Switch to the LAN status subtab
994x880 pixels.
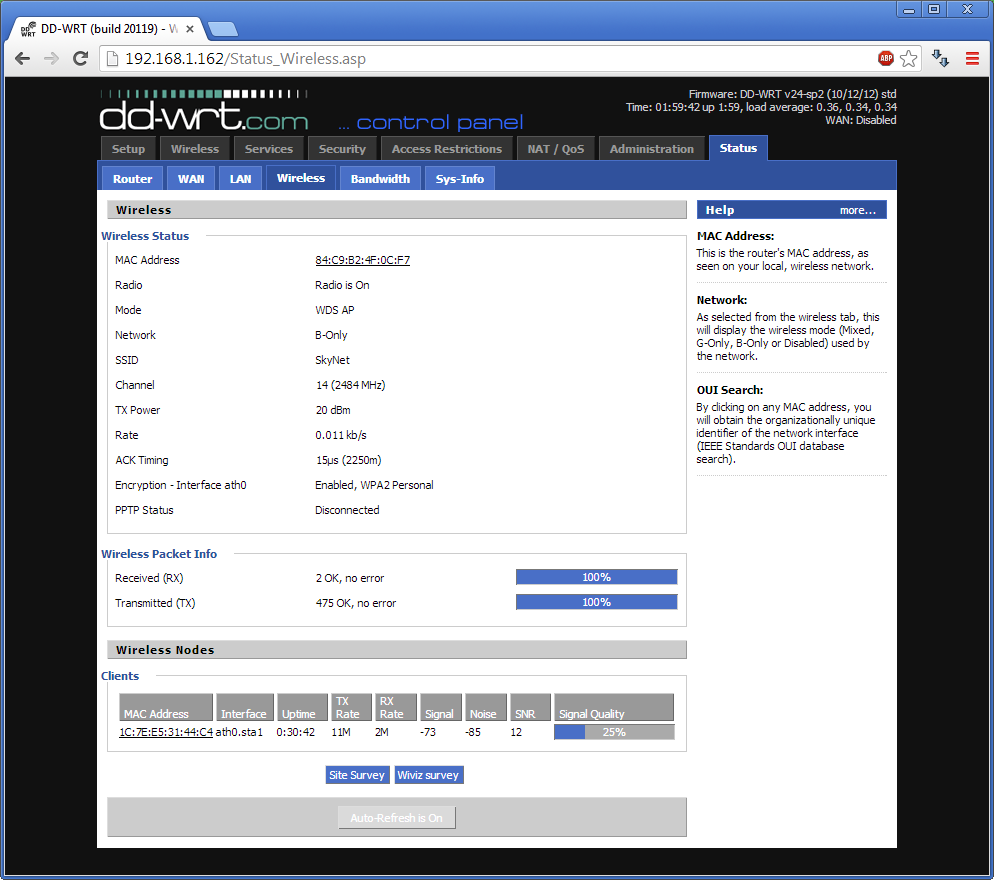240,179
